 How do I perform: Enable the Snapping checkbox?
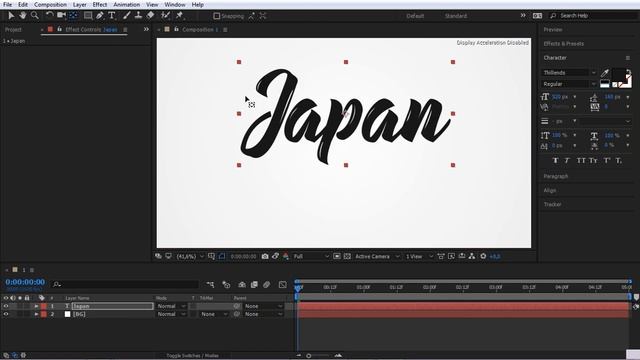[x=217, y=16]
